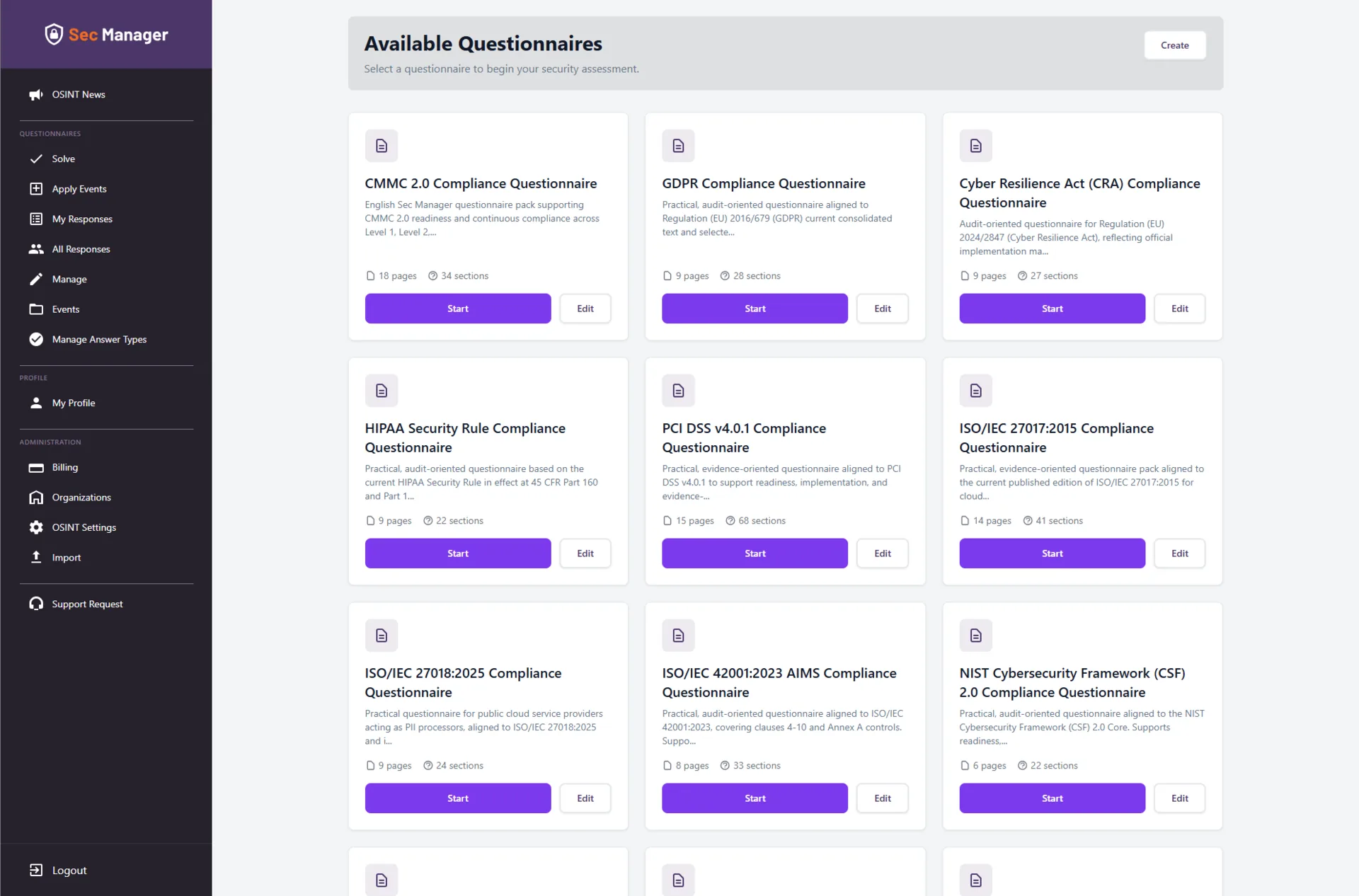Click "68 sections" on the PCI DSS card
Viewport: 1359px width, 896px height.
click(x=762, y=521)
